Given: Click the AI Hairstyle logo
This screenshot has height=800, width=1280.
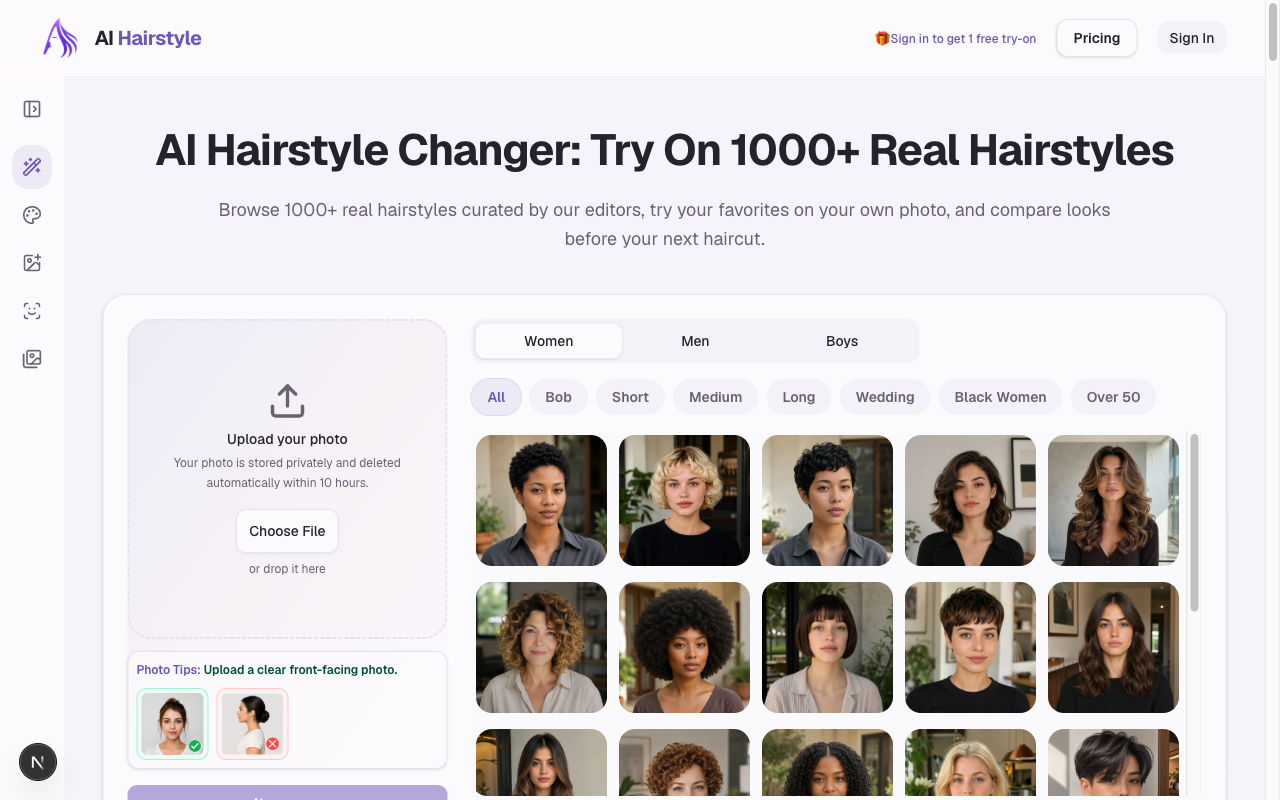Looking at the screenshot, I should pos(60,38).
